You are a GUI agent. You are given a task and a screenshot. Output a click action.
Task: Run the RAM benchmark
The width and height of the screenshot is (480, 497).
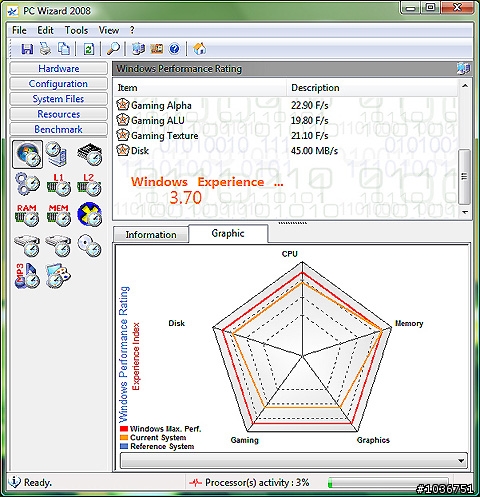click(x=27, y=215)
